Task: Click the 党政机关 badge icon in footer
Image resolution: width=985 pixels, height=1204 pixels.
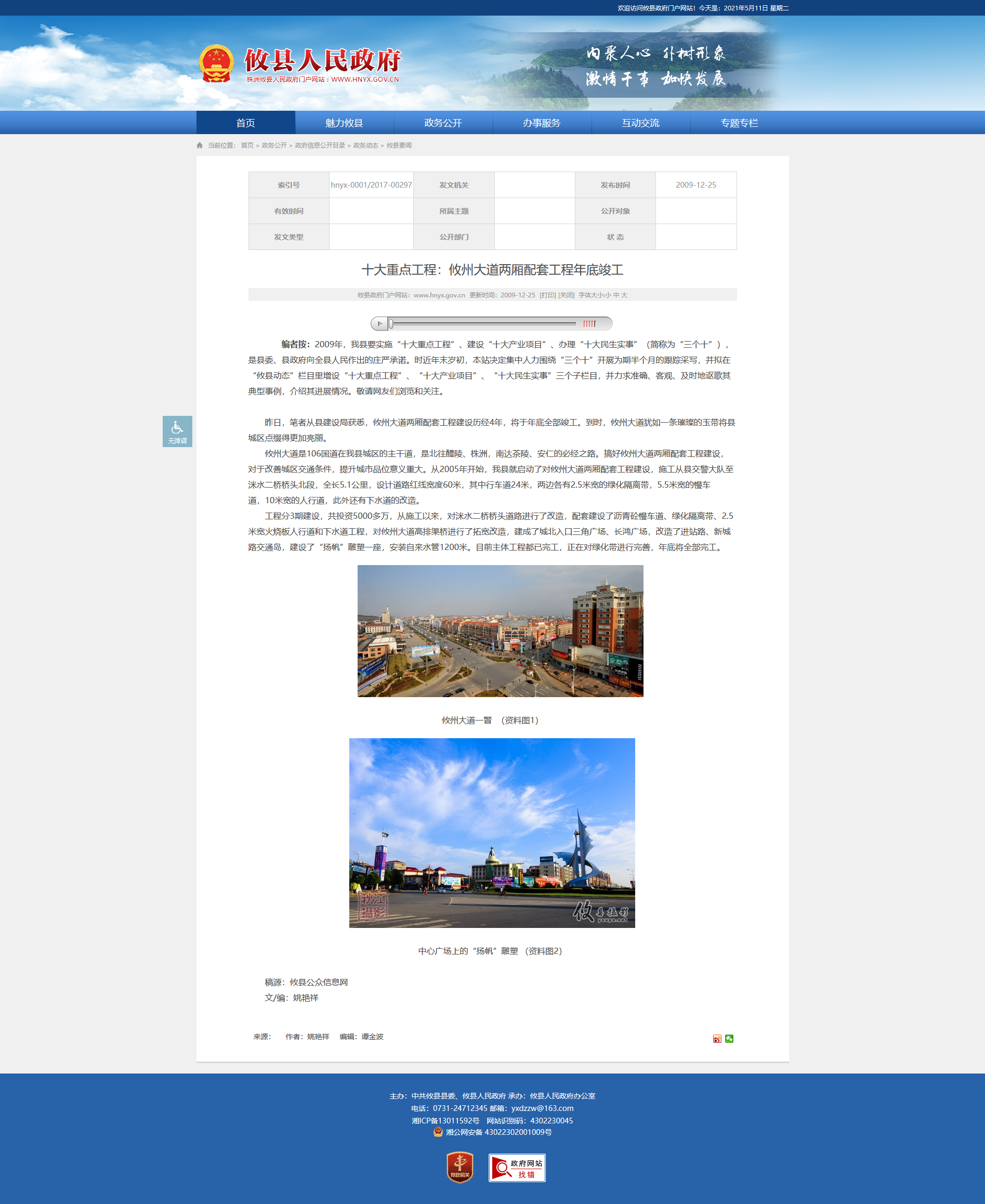Action: (459, 1167)
